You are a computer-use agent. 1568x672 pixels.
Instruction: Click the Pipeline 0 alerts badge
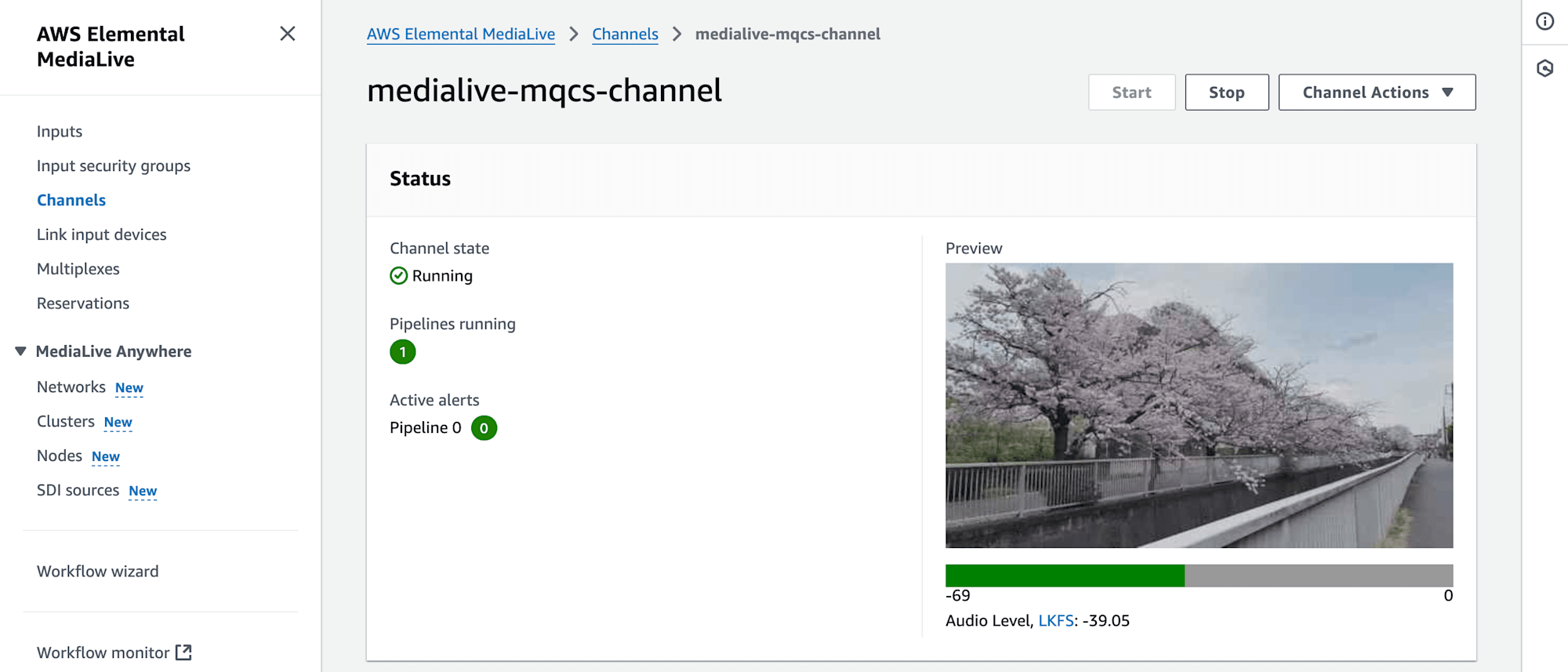(x=484, y=427)
